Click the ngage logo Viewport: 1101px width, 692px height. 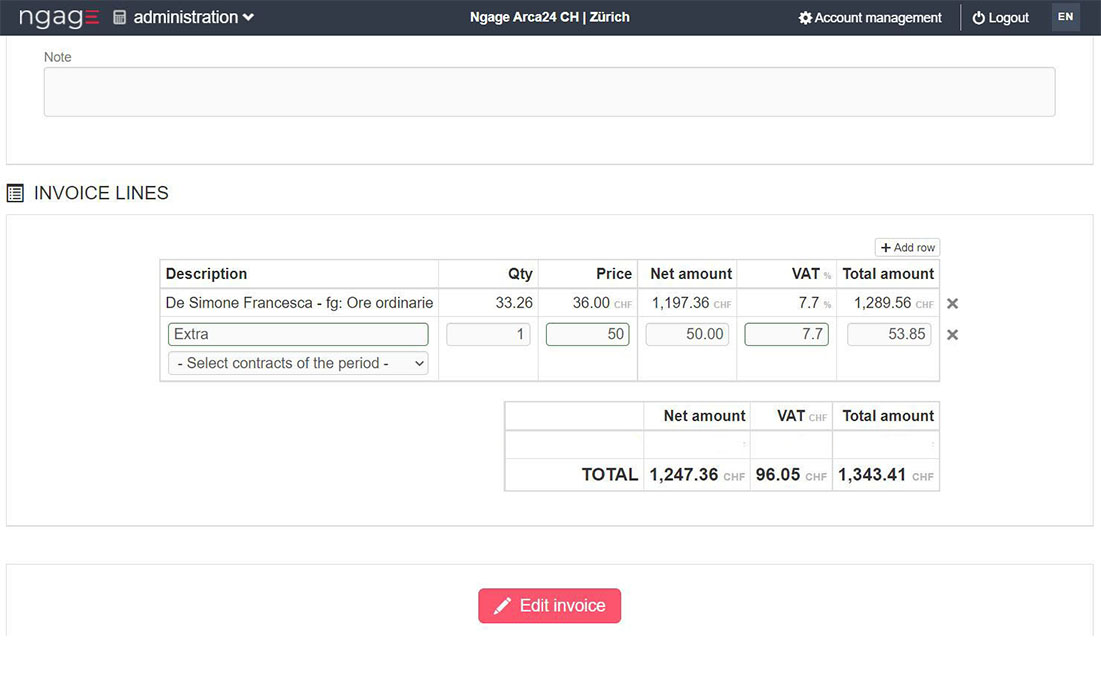click(59, 17)
